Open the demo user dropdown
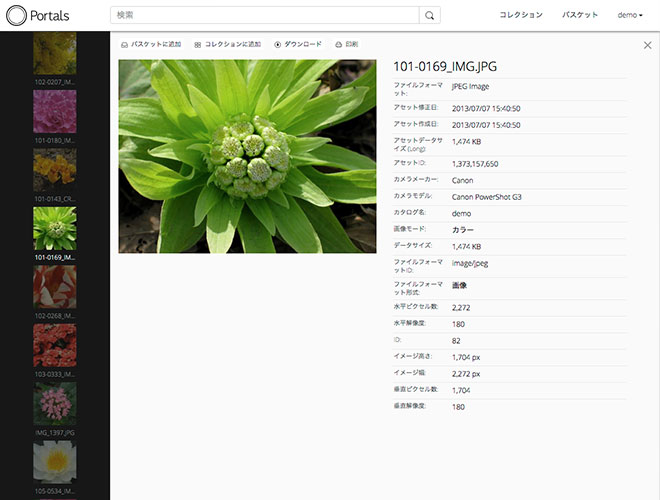The image size is (660, 500). 630,15
